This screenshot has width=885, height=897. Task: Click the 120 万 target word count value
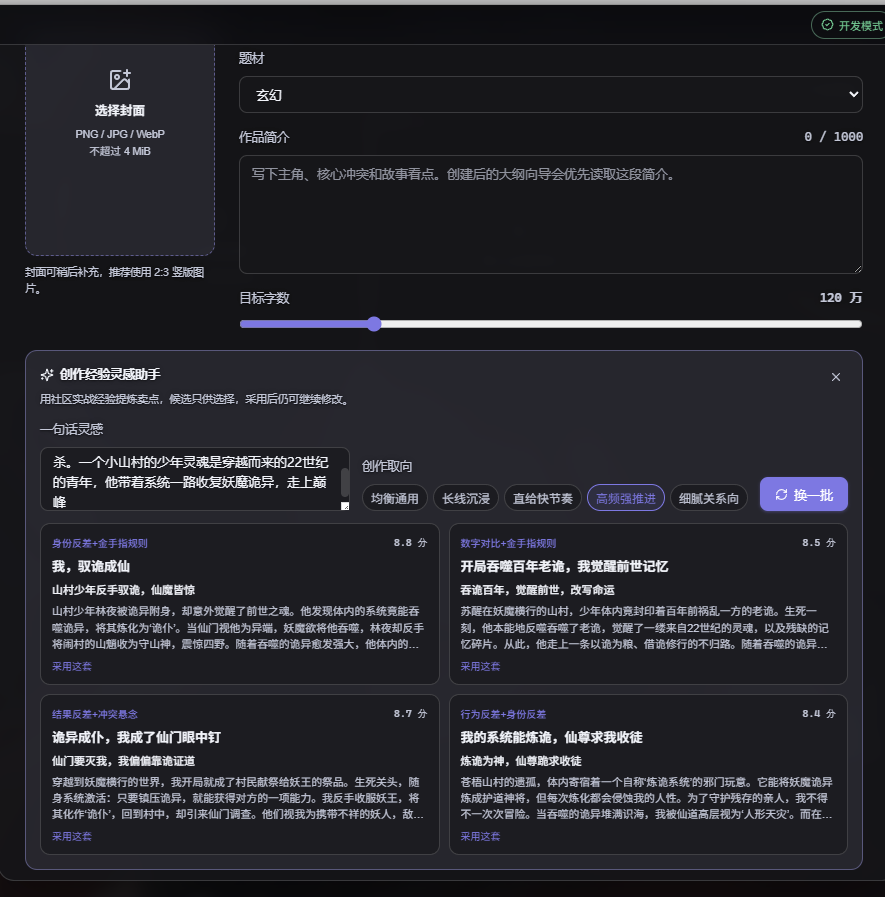tap(840, 297)
